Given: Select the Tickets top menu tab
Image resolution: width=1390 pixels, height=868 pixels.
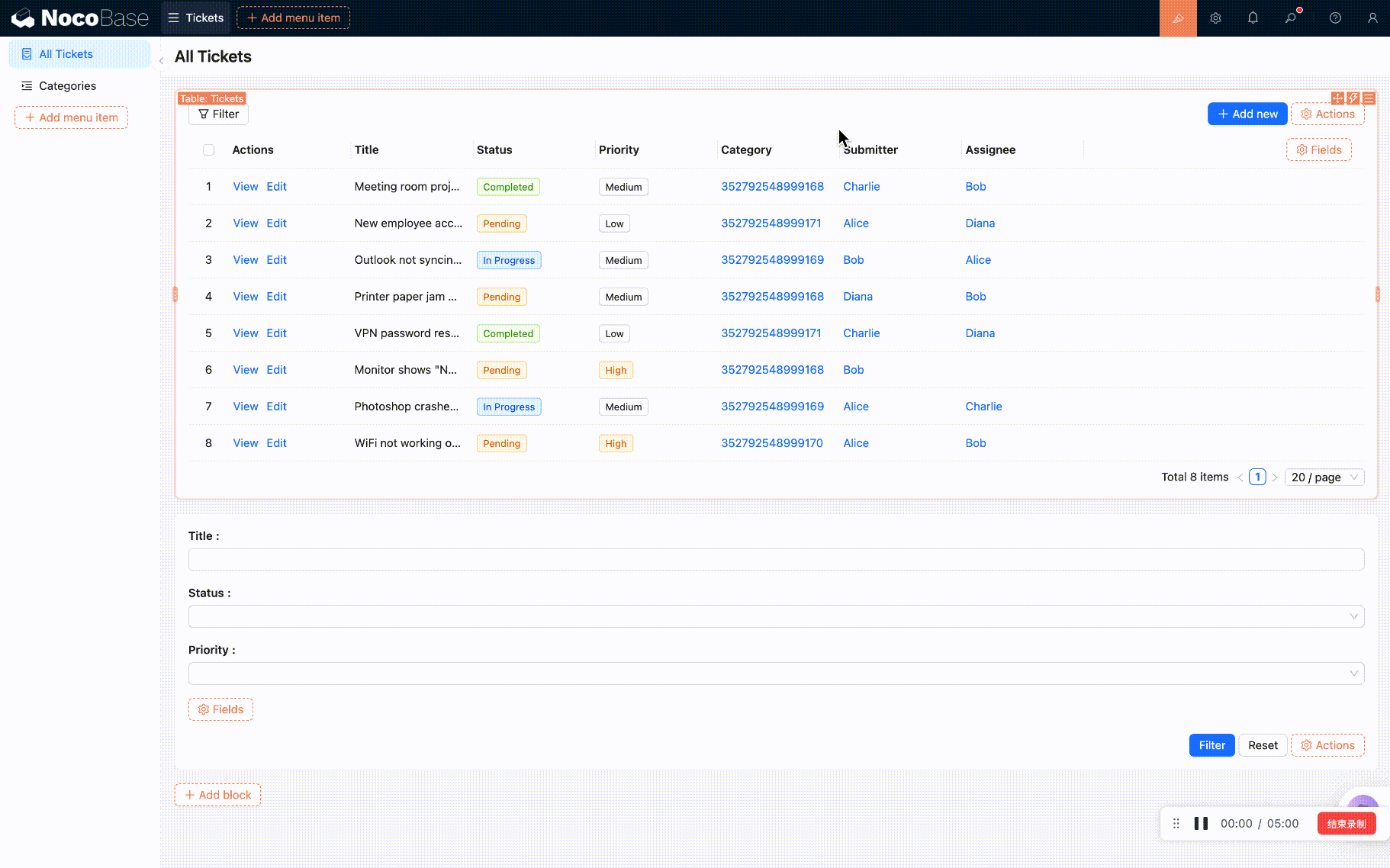Looking at the screenshot, I should tap(196, 18).
